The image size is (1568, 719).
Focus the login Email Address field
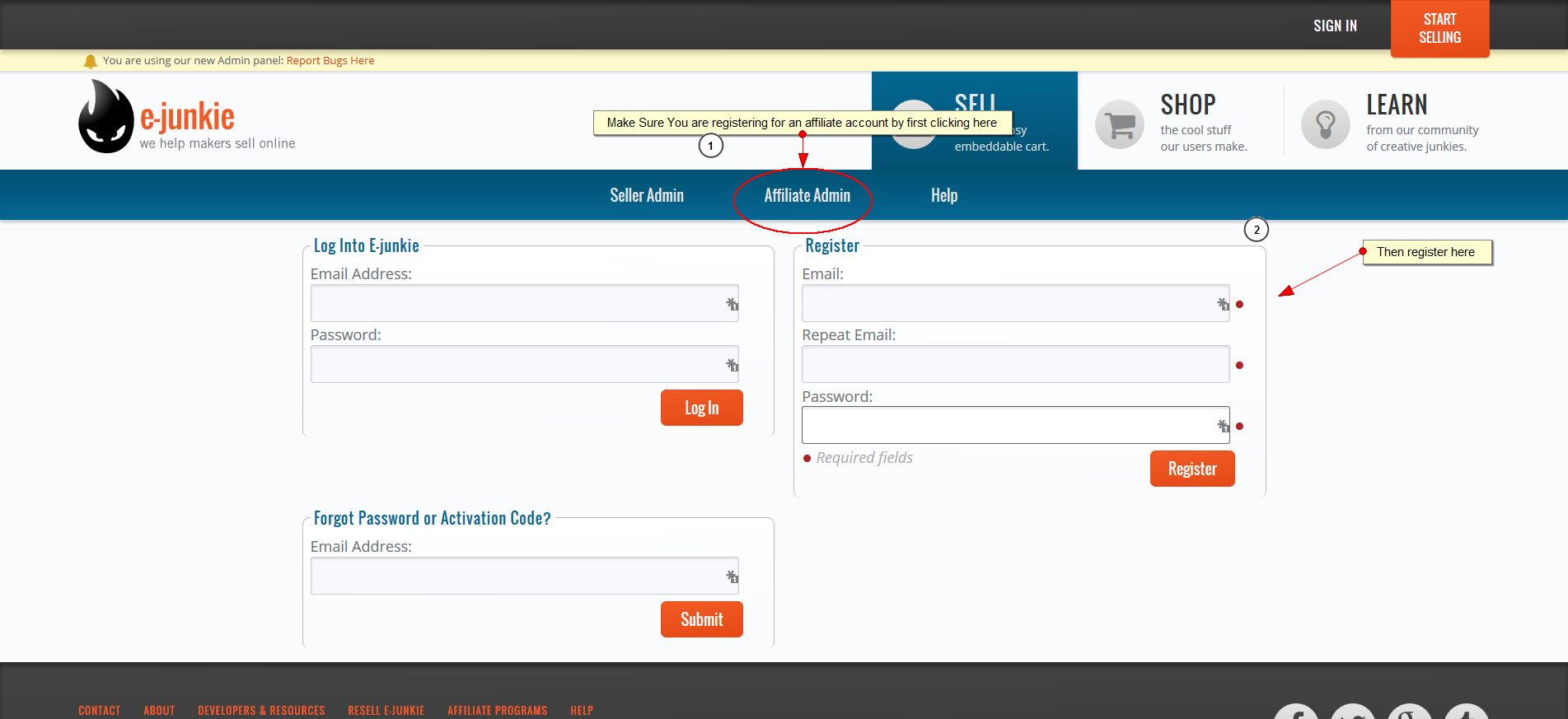[x=524, y=303]
